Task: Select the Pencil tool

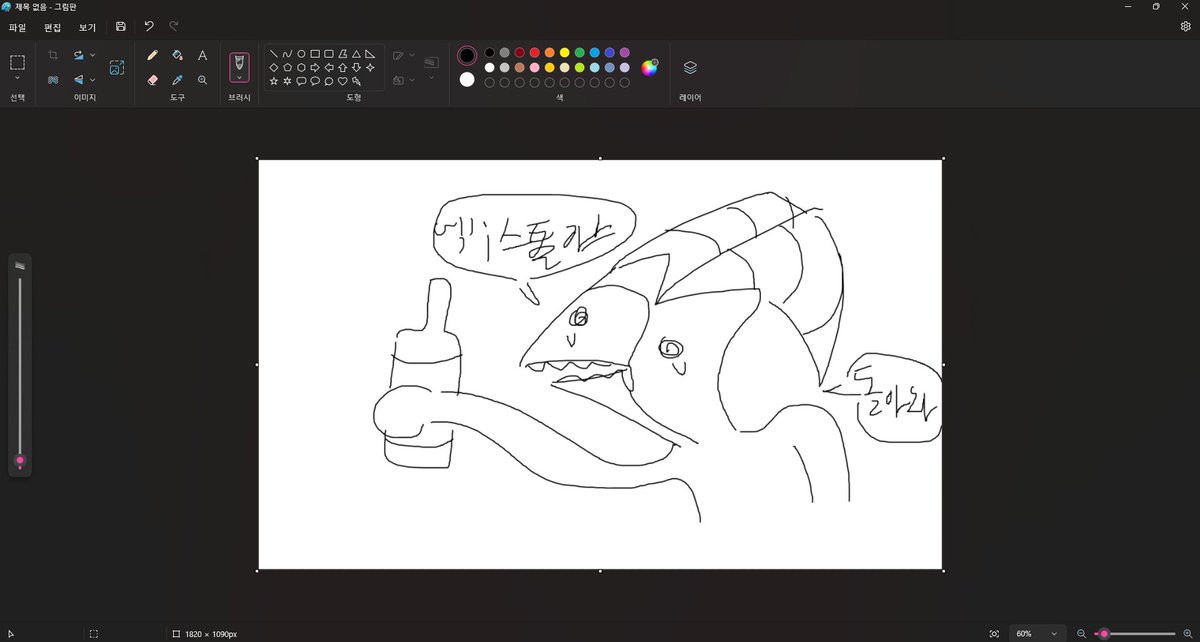Action: (153, 56)
